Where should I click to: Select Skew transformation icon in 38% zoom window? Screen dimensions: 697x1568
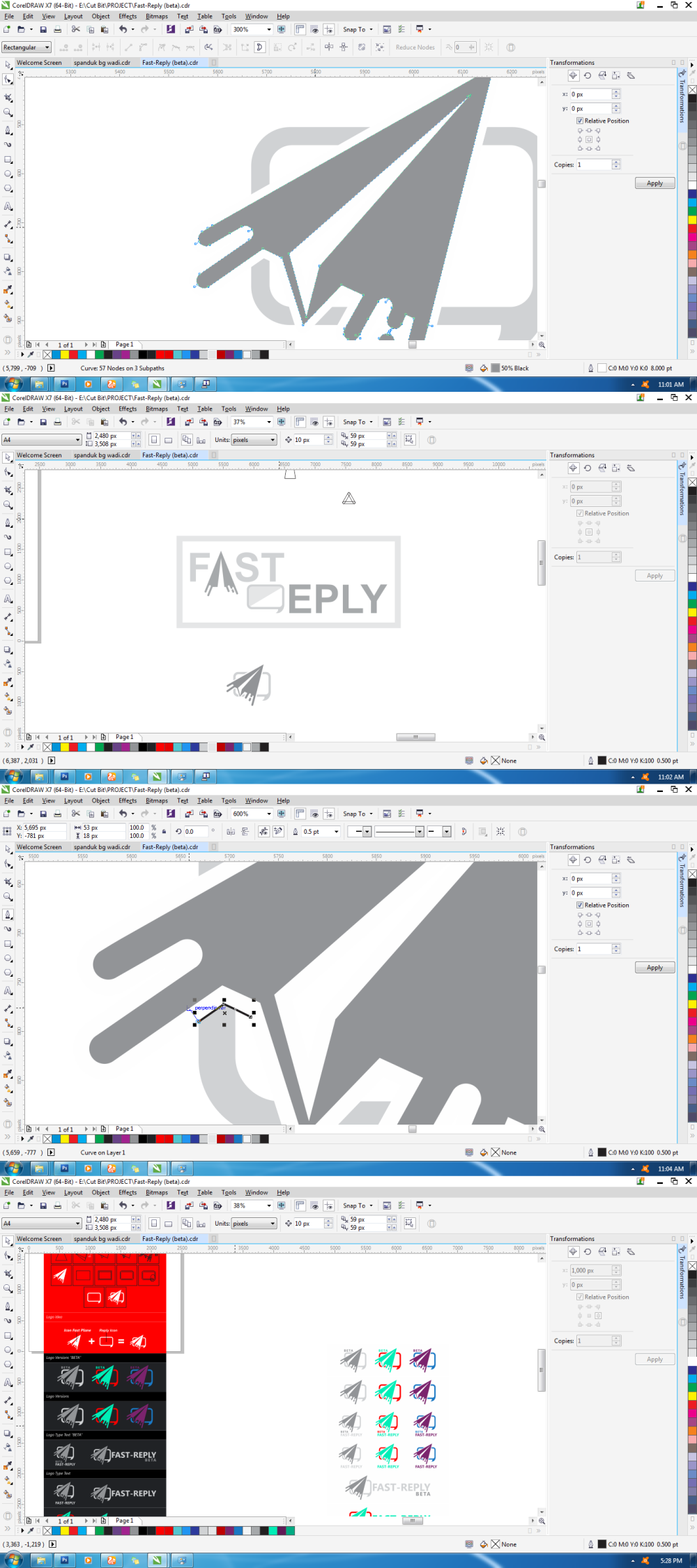coord(631,1251)
